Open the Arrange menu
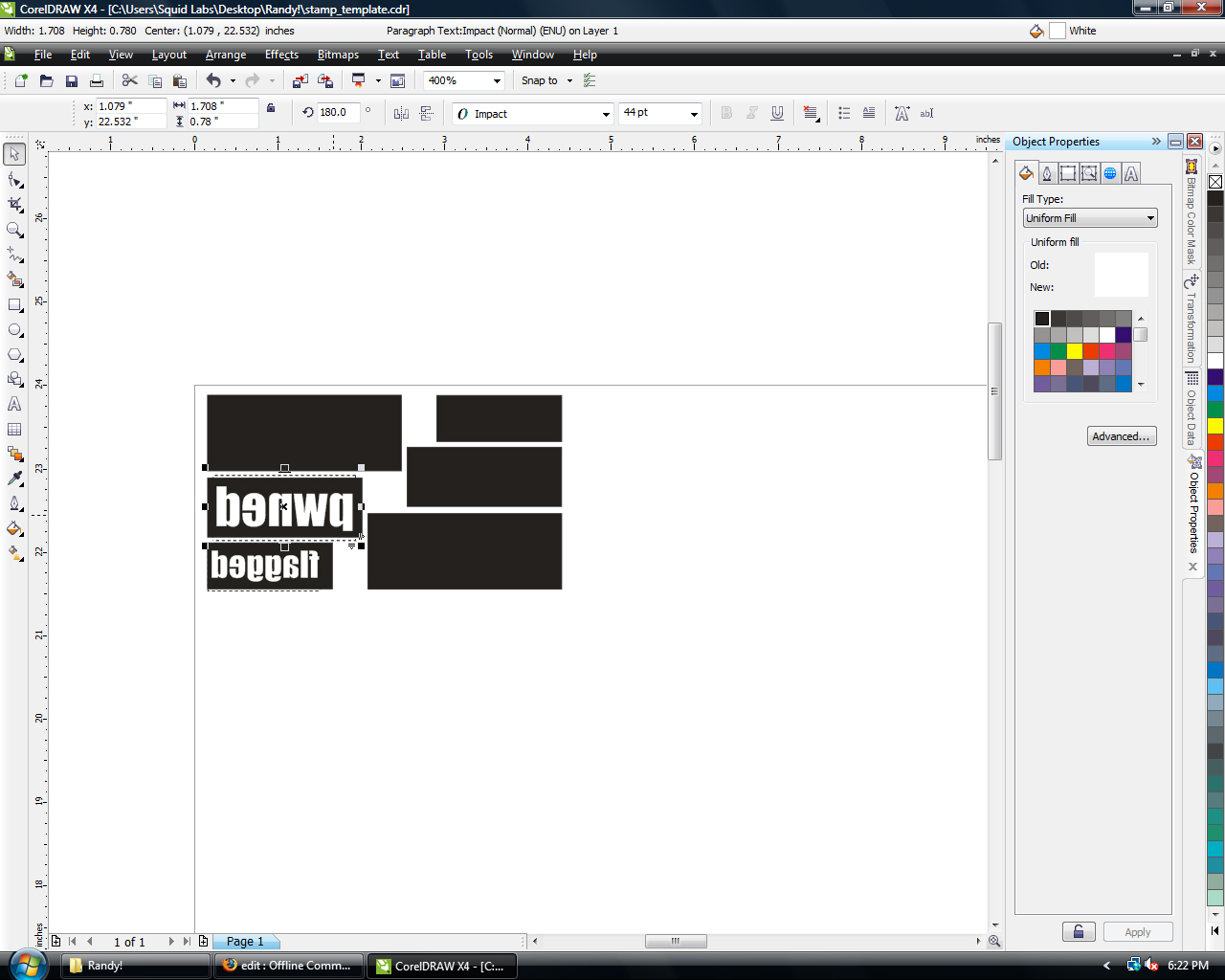Screen dimensions: 1225x980 226,55
